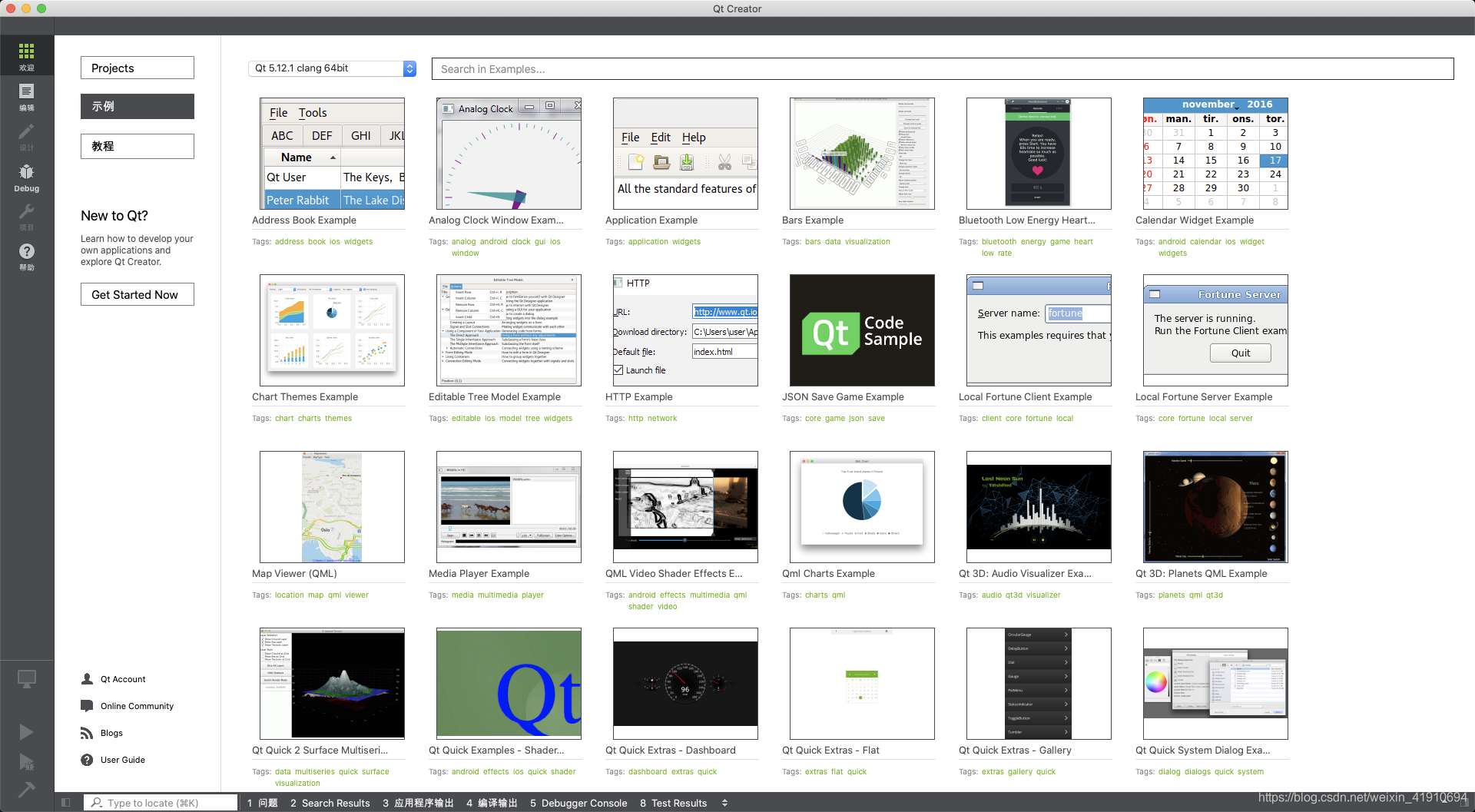Open the Projects tab
This screenshot has height=812, width=1475.
pyautogui.click(x=138, y=68)
